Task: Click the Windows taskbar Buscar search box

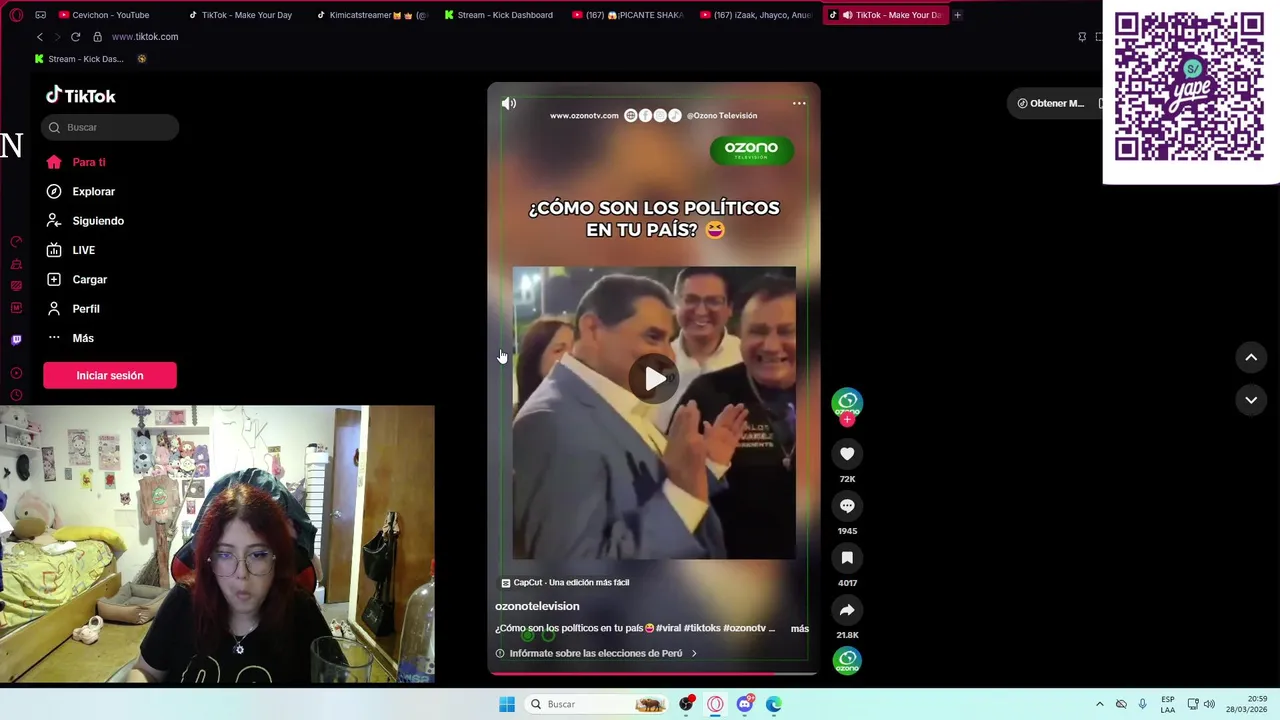Action: tap(597, 704)
